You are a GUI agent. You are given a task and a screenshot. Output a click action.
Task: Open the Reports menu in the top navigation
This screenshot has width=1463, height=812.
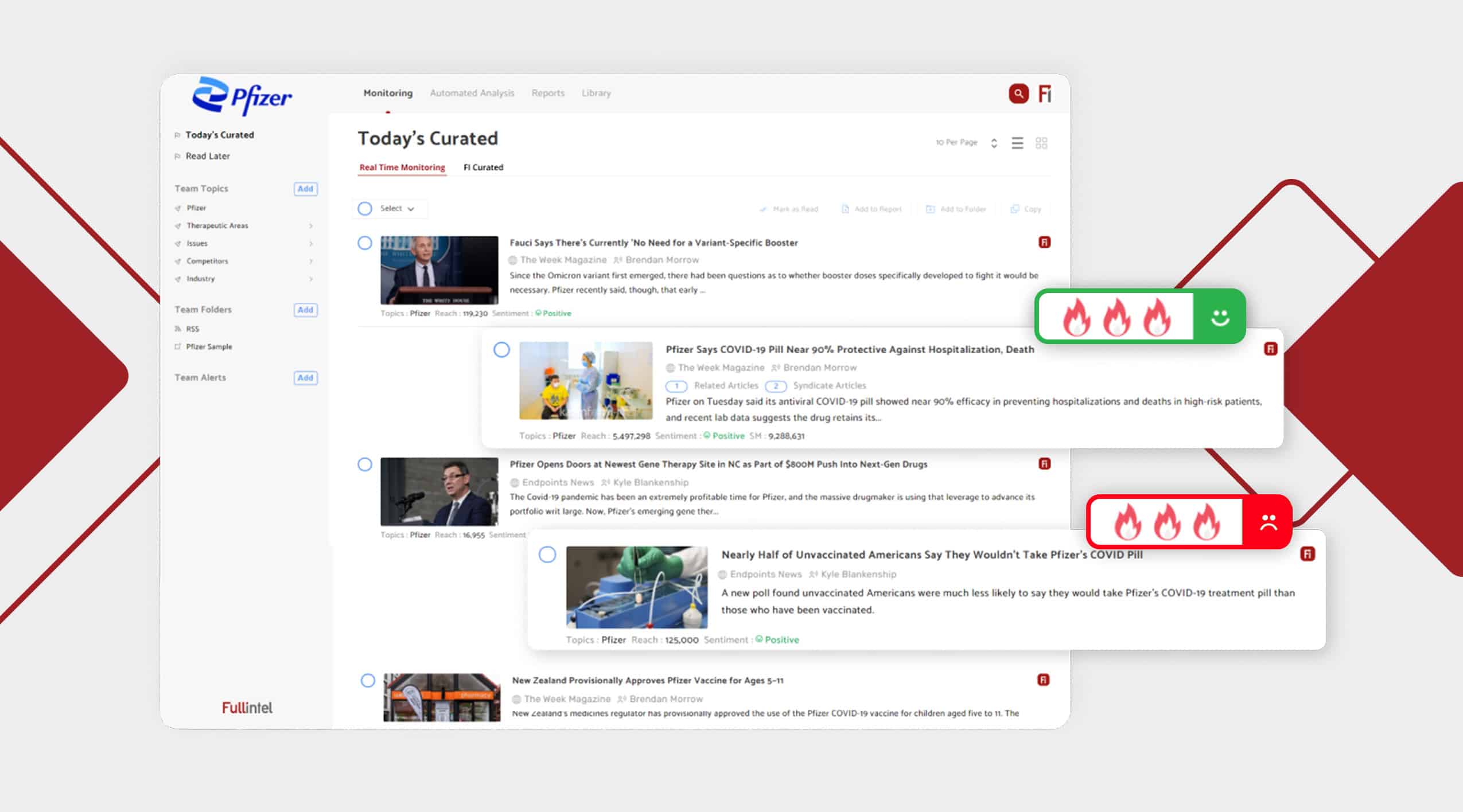[x=547, y=93]
